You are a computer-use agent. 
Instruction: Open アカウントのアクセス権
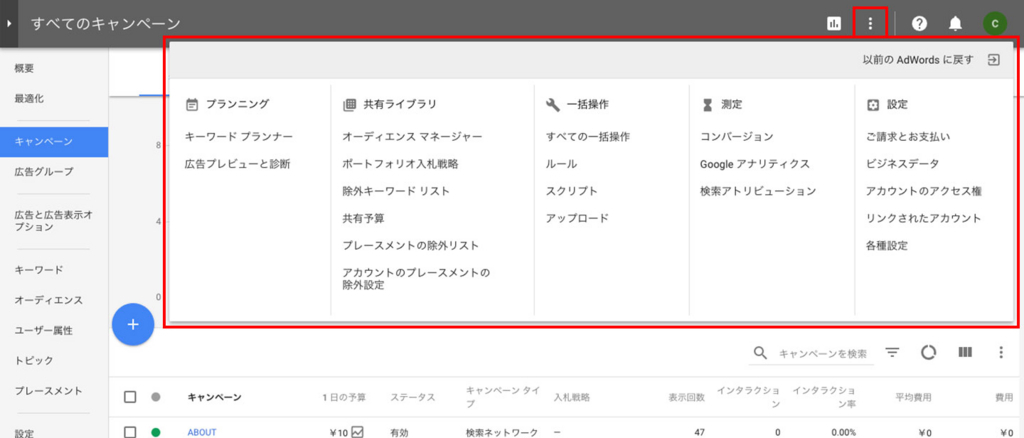pyautogui.click(x=924, y=191)
